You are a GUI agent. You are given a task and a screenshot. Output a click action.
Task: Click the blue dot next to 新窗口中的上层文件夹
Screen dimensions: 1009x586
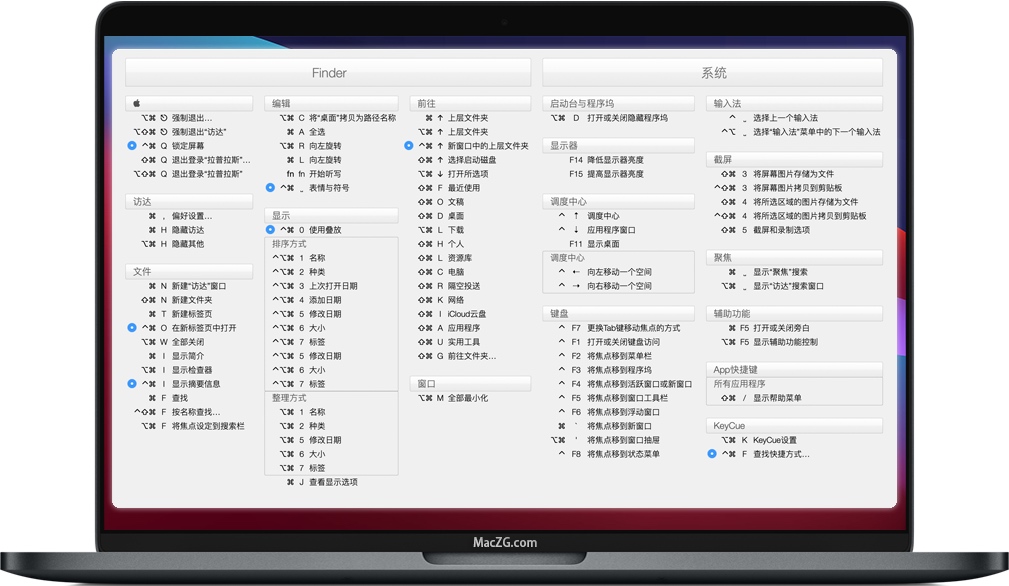pos(407,145)
